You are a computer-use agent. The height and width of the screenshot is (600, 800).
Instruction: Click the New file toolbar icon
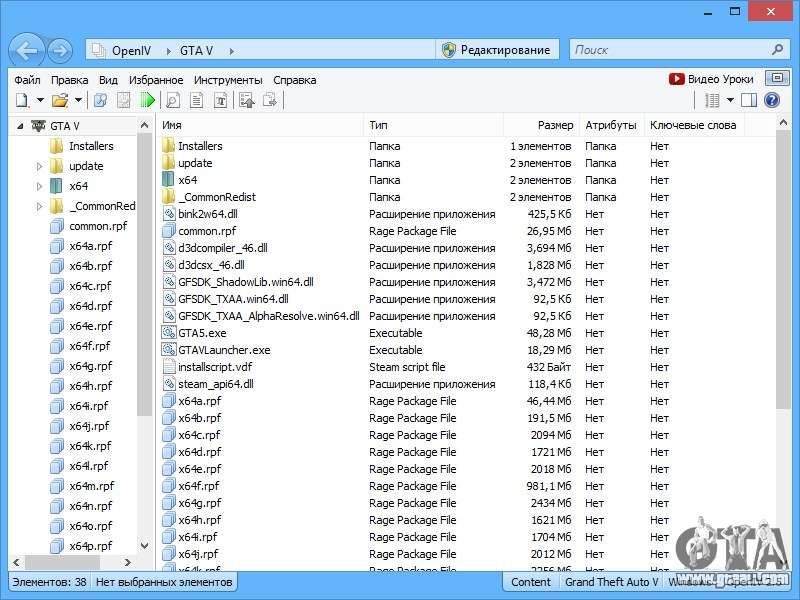point(22,100)
